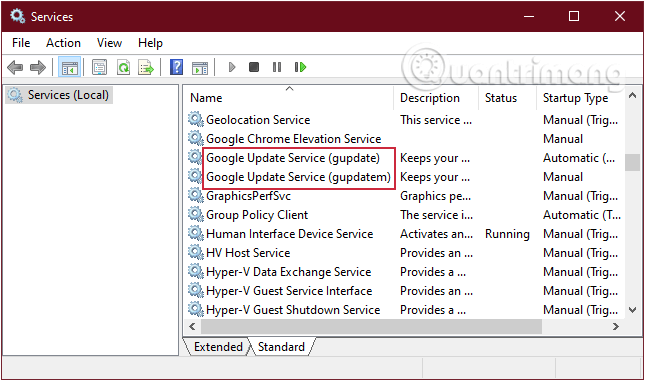Click the horizontal scrollbar thumb
The height and width of the screenshot is (381, 645).
coord(371,327)
